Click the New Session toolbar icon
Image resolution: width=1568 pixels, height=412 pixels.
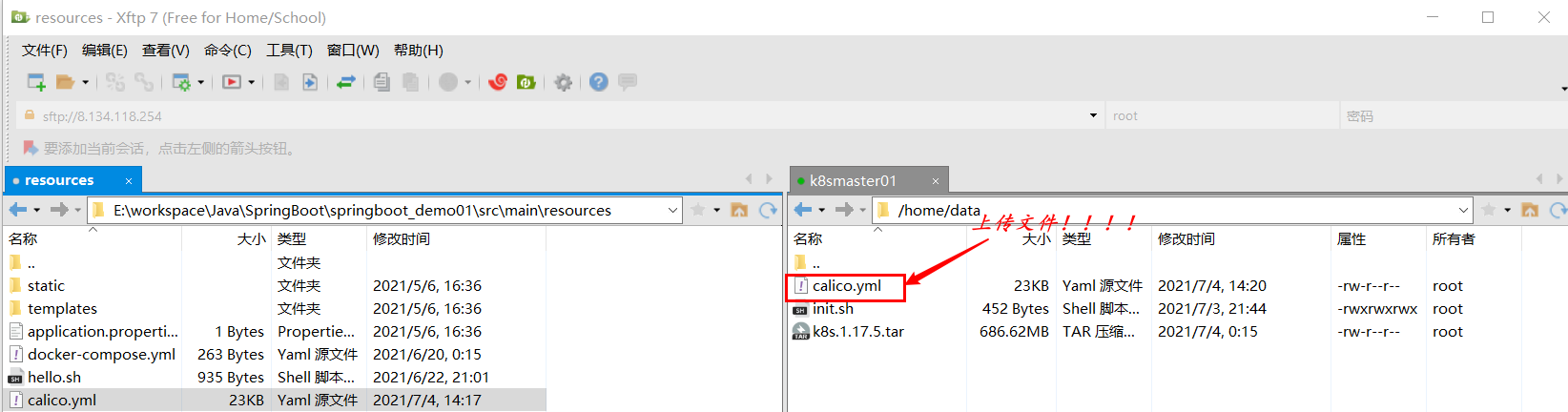click(x=36, y=82)
